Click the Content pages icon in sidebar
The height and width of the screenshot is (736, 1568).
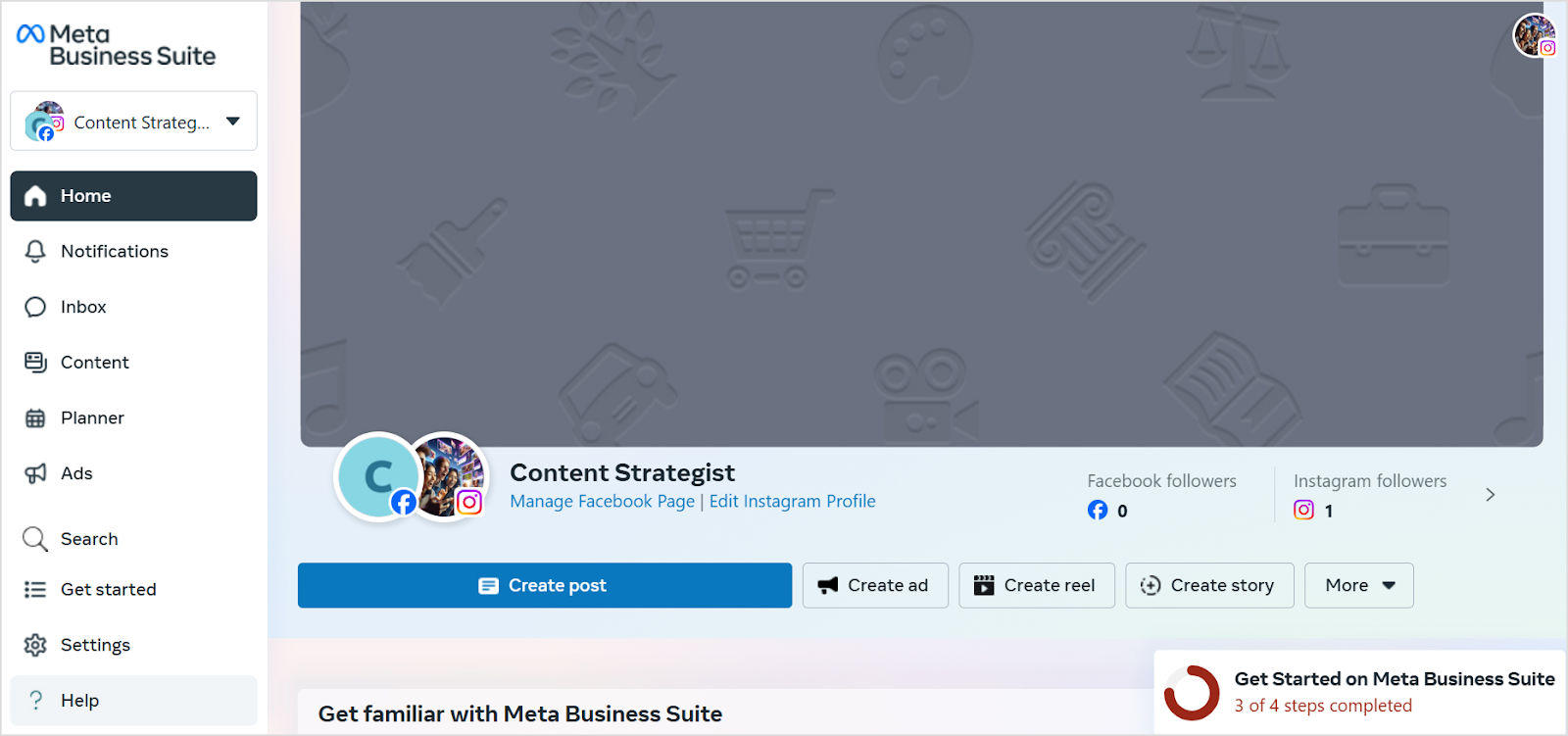point(35,363)
